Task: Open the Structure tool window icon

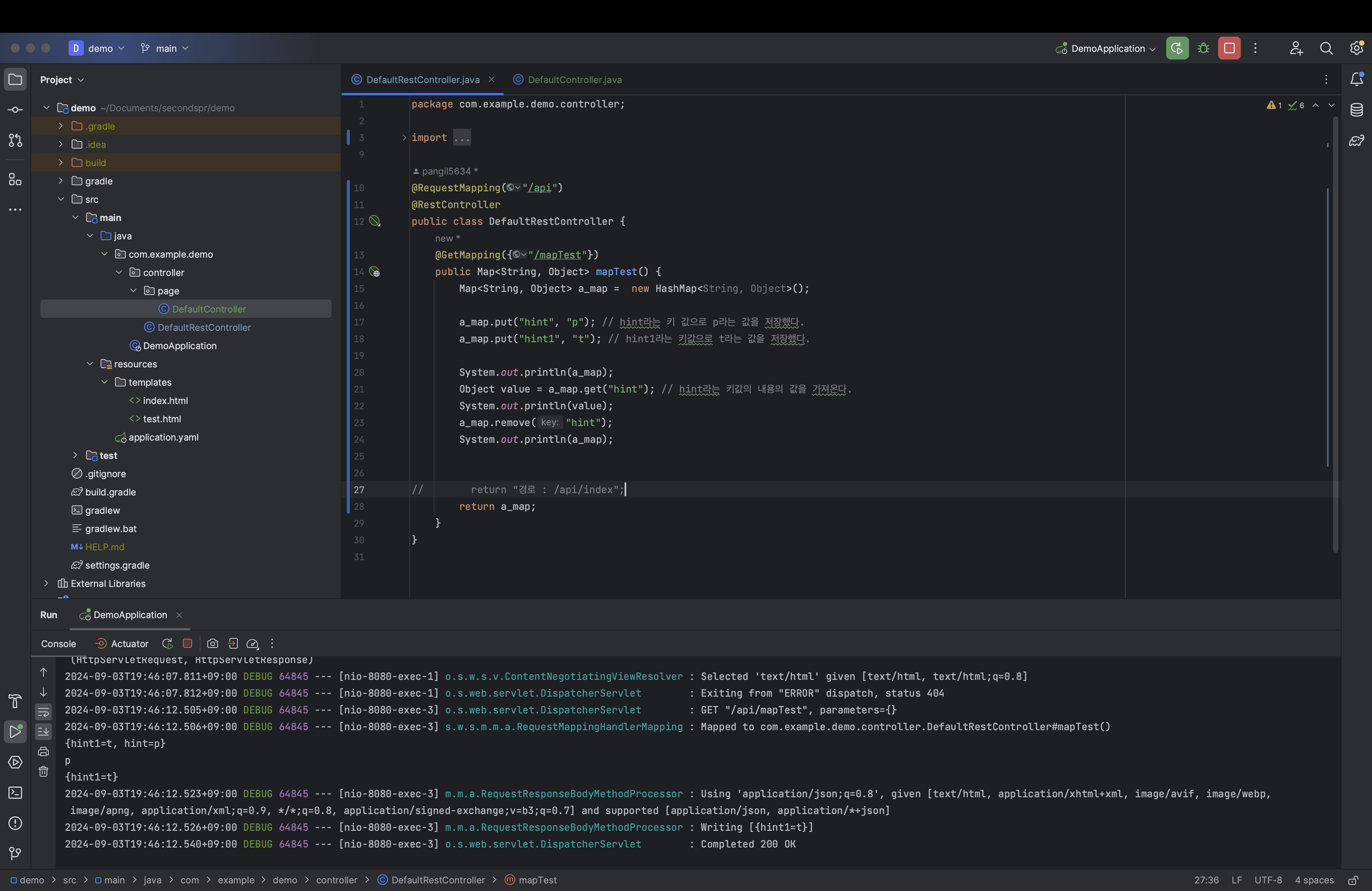Action: click(16, 179)
